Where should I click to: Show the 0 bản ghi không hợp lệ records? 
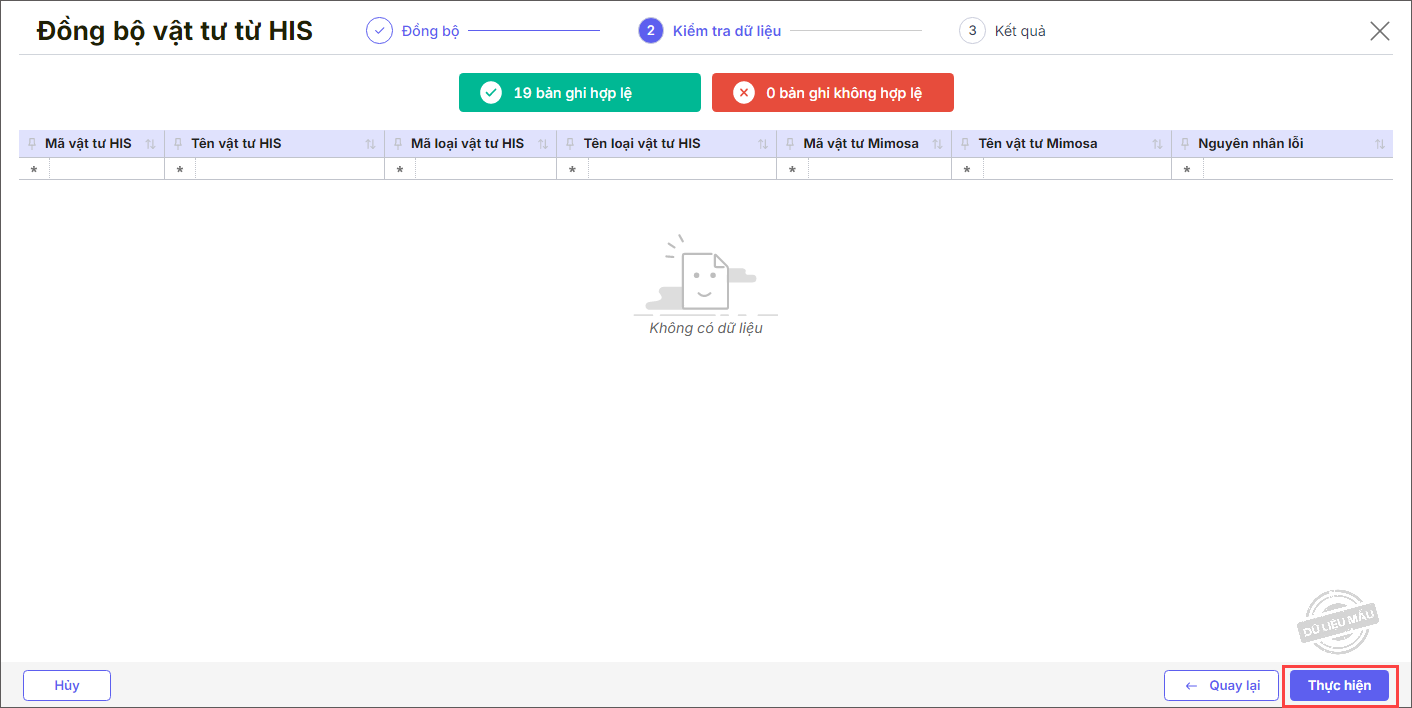click(833, 93)
